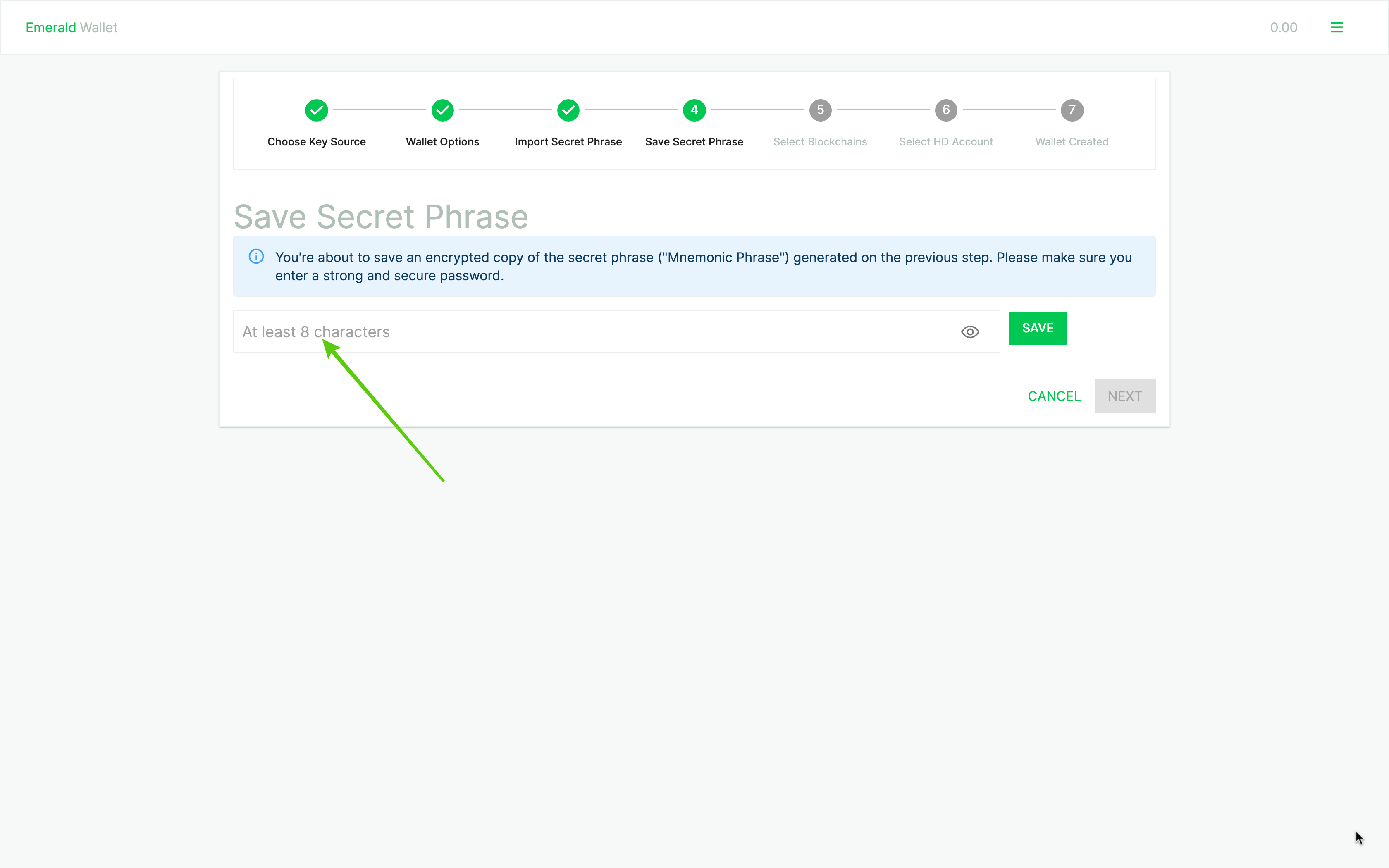Viewport: 1389px width, 868px height.
Task: Select the Select Blockchains step label
Action: click(x=820, y=142)
